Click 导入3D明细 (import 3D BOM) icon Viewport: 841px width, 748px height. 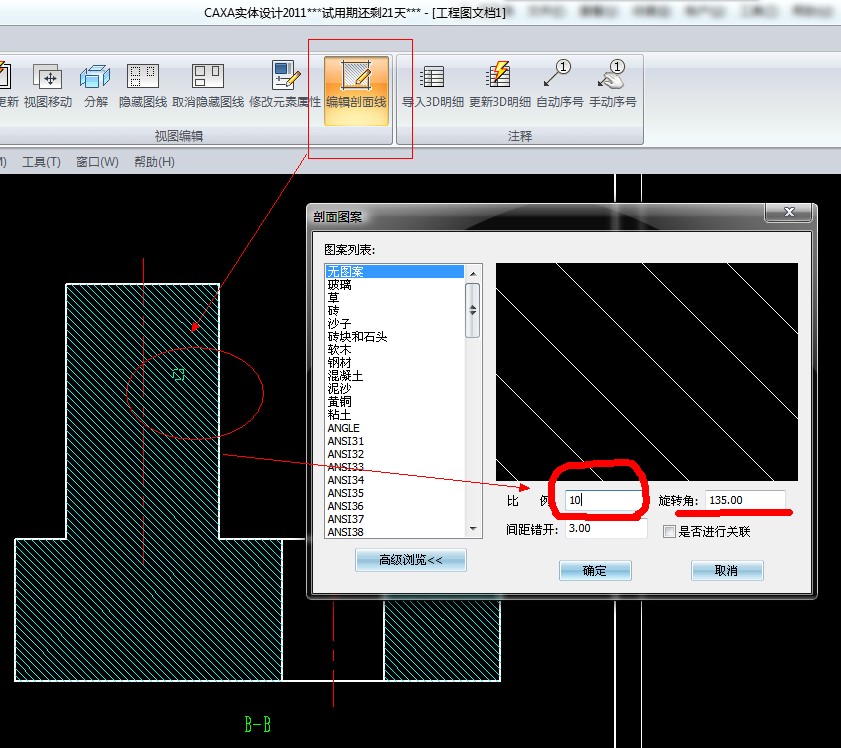point(432,77)
